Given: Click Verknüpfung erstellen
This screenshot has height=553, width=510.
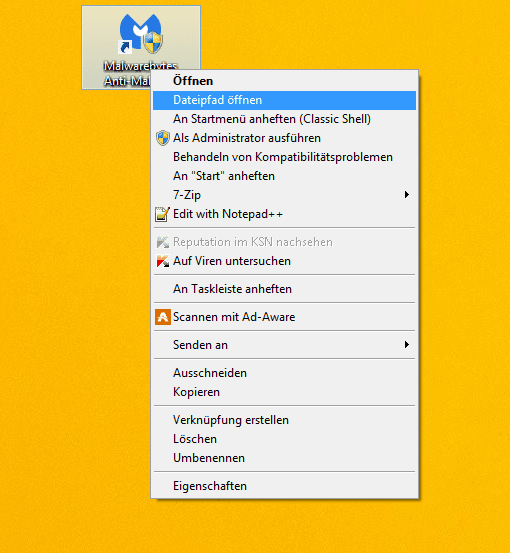Looking at the screenshot, I should click(284, 420).
